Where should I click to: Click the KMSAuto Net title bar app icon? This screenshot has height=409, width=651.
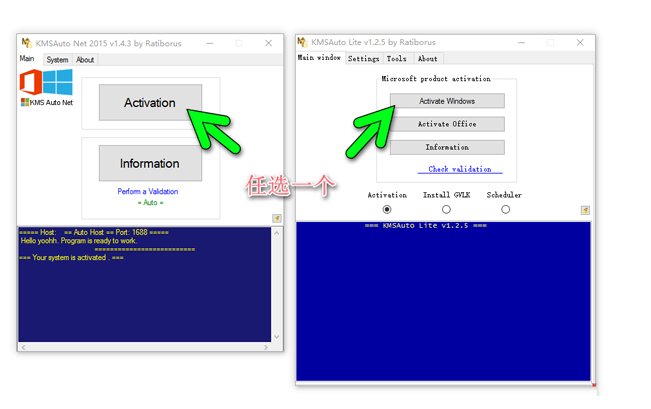[26, 43]
